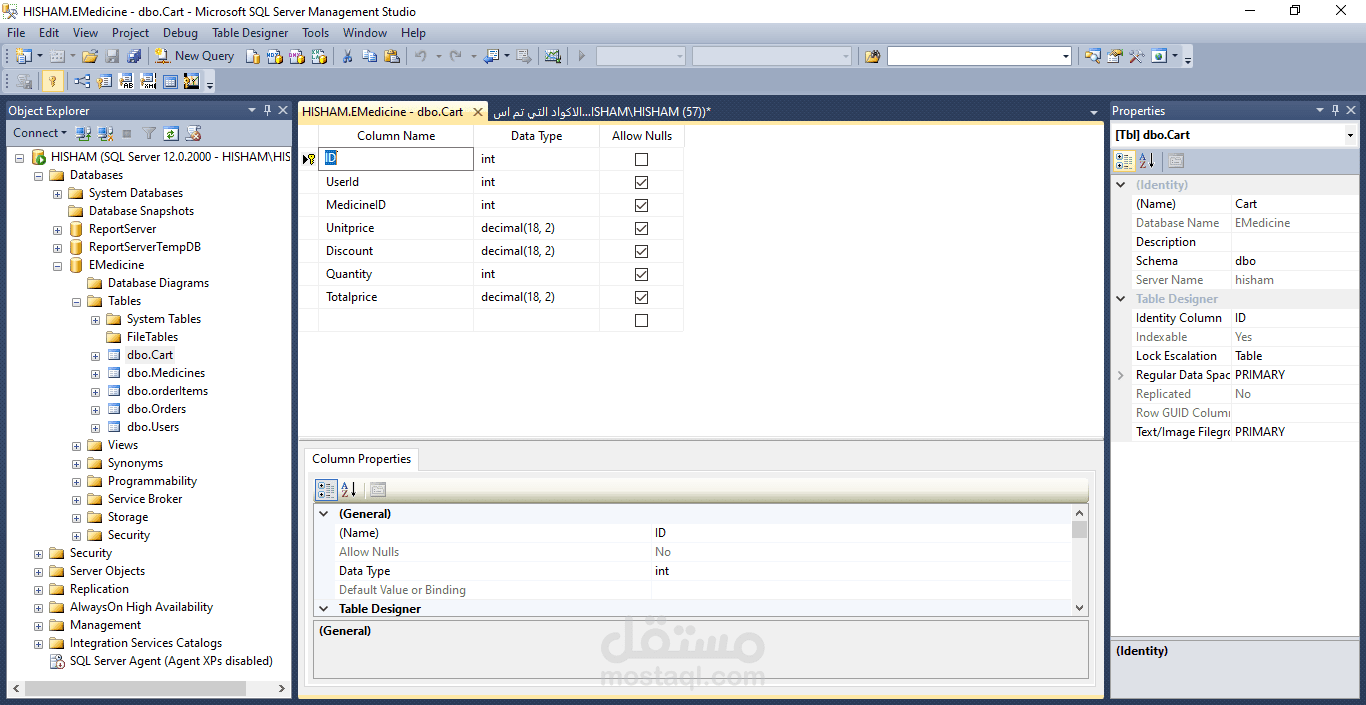Open the File menu
This screenshot has width=1366, height=705.
tap(16, 33)
